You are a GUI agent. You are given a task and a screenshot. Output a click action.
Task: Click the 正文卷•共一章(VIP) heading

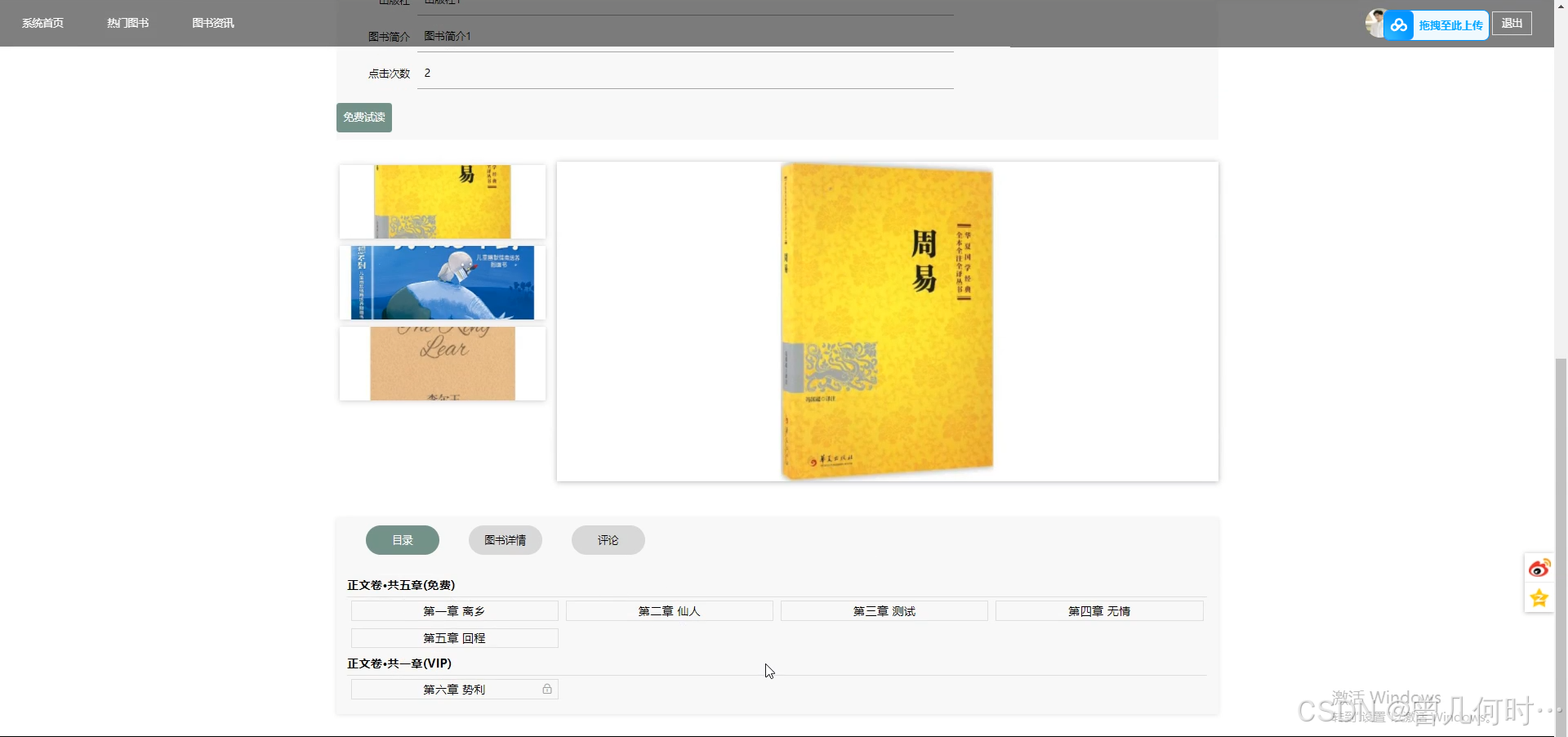click(399, 663)
